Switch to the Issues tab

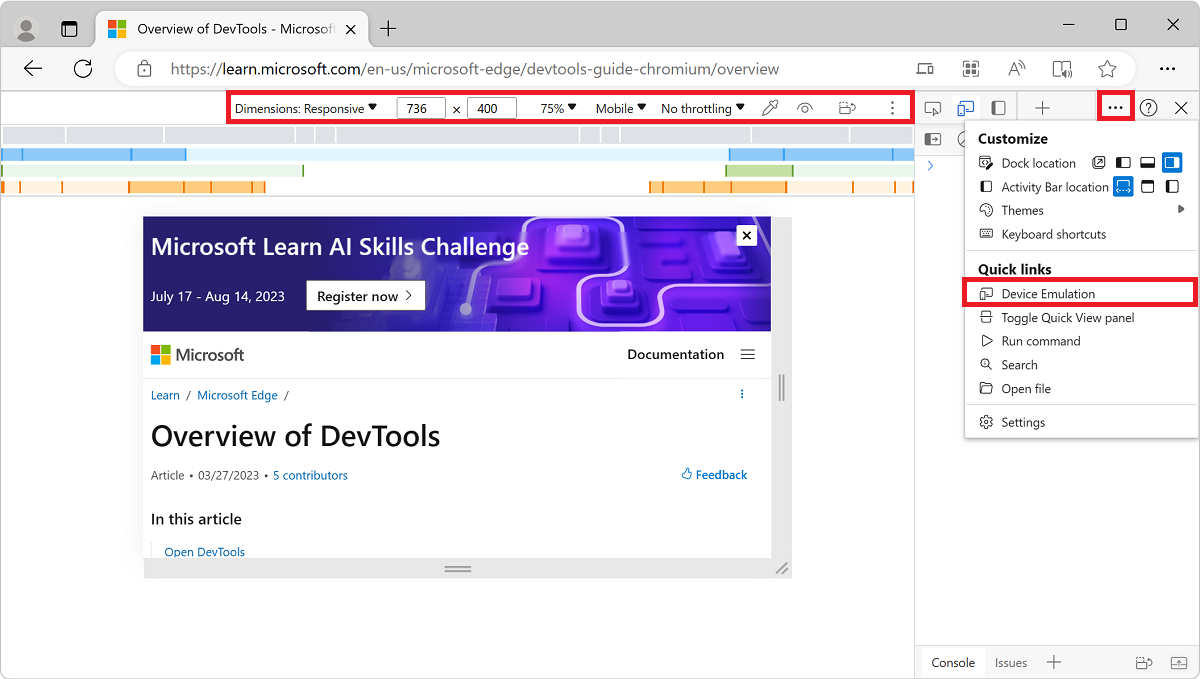(x=1010, y=662)
